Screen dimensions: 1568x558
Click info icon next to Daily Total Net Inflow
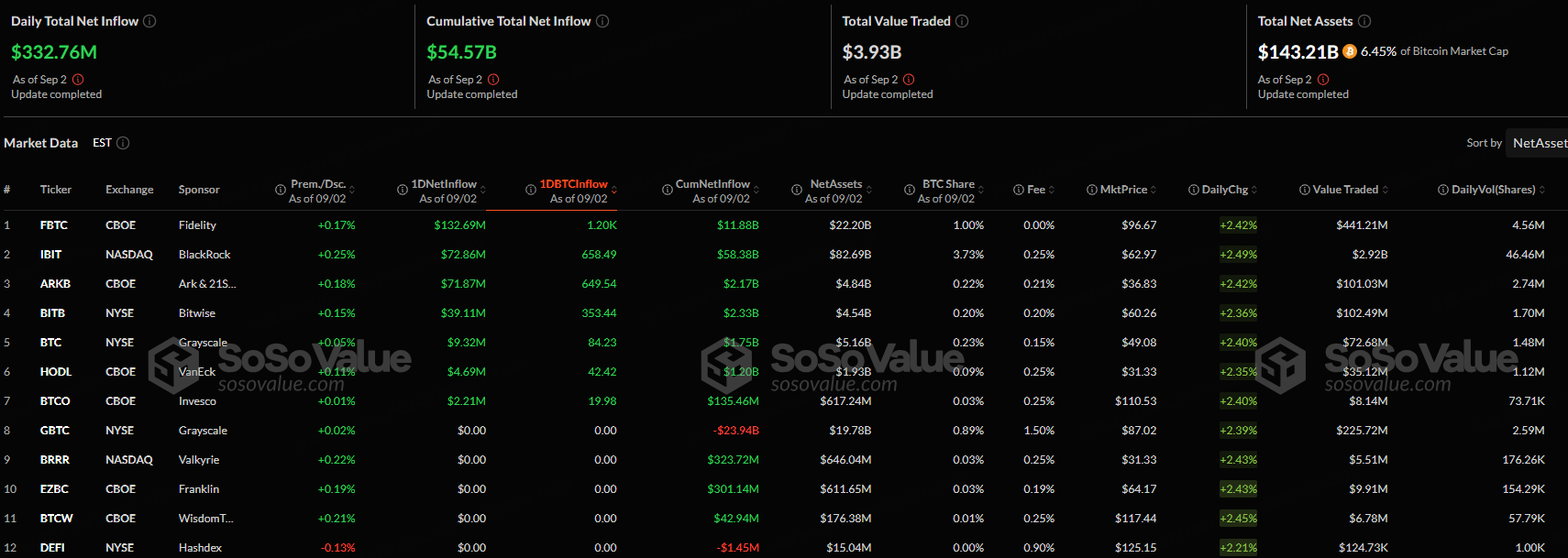[149, 21]
